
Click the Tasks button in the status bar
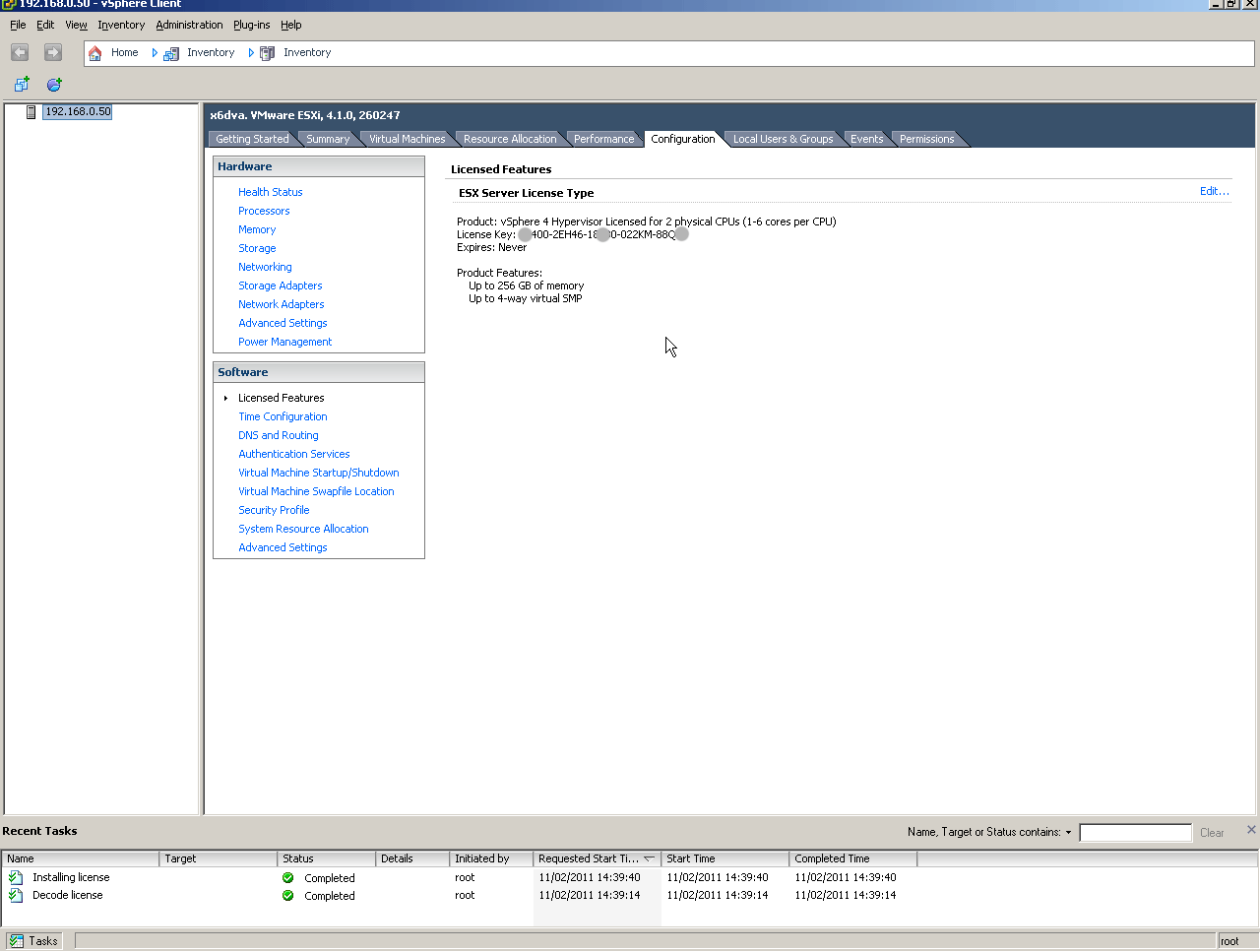(34, 941)
